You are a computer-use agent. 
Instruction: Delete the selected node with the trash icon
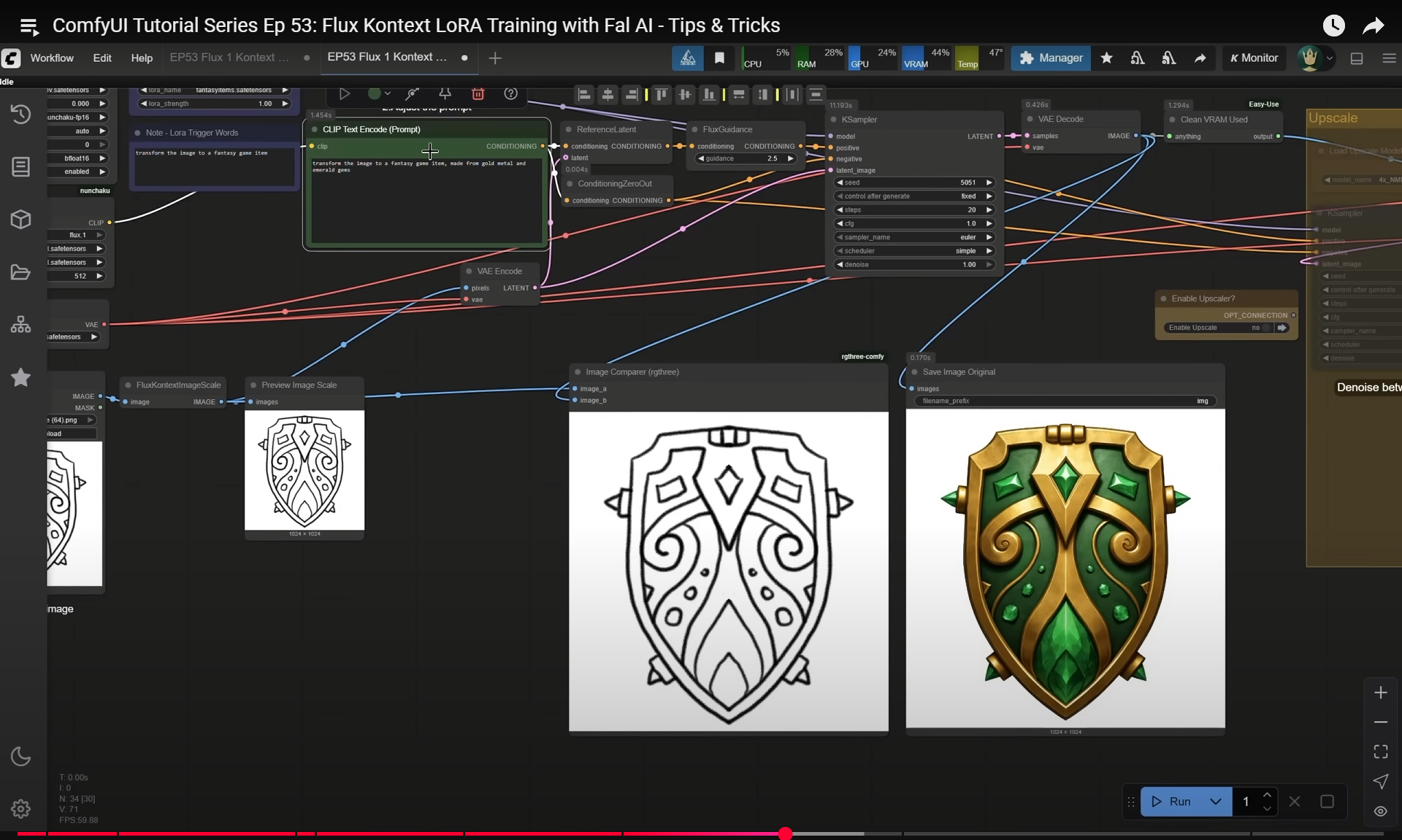(x=478, y=93)
